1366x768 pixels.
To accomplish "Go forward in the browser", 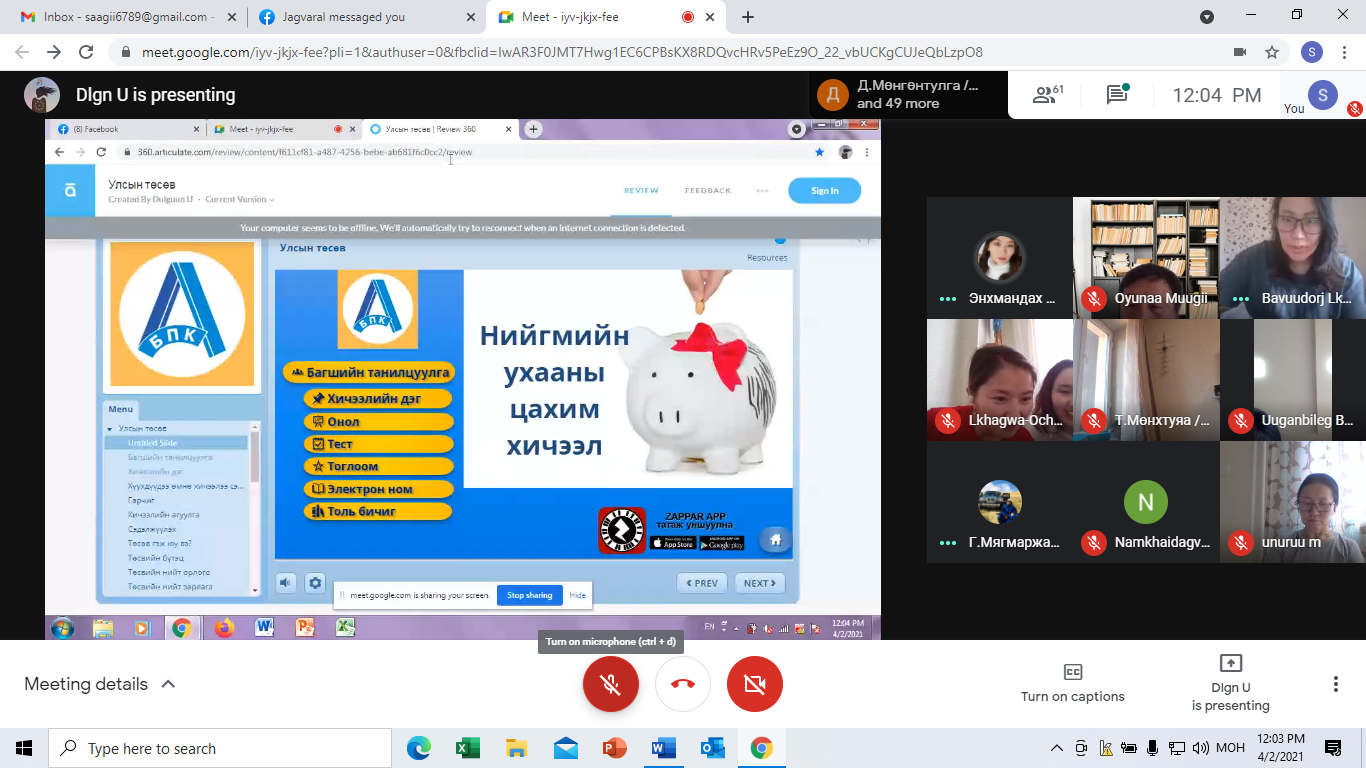I will coord(54,52).
